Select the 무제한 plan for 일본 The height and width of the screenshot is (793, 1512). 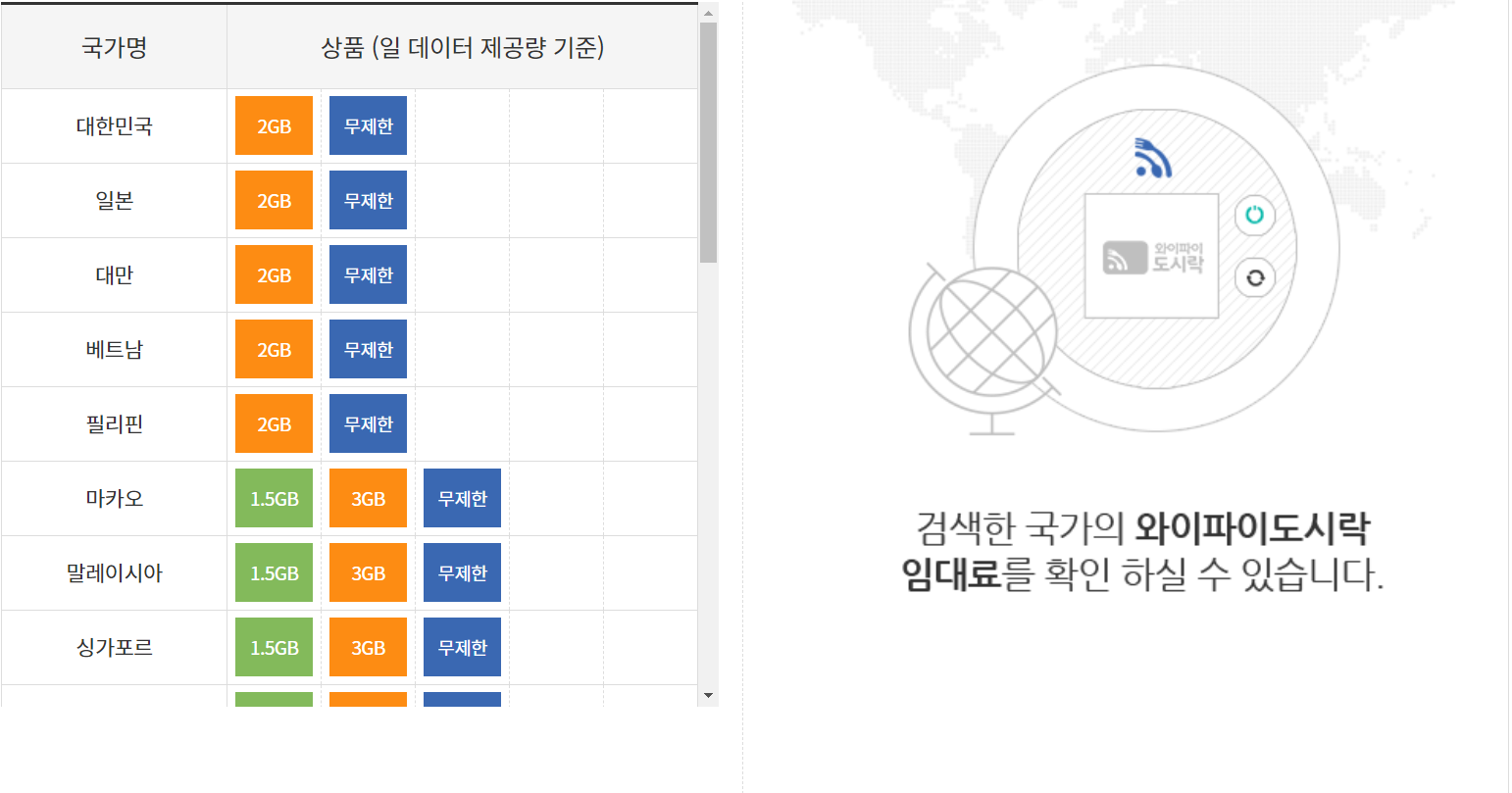(x=368, y=200)
